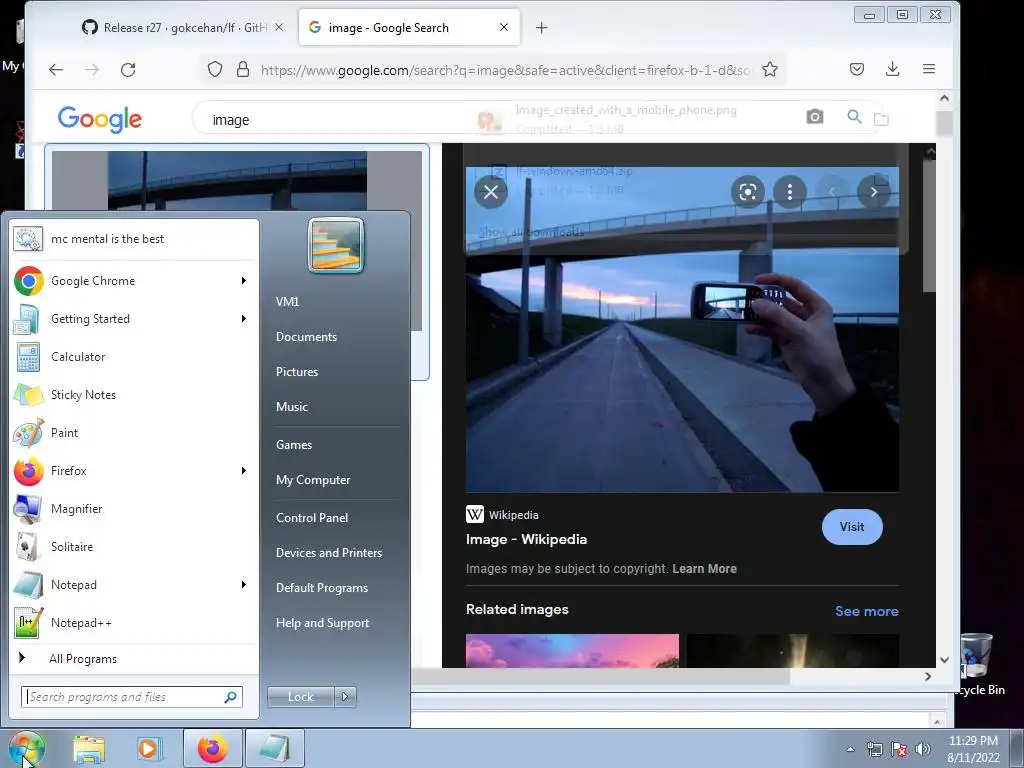
Task: Expand Notepad recent files arrow
Action: tap(244, 584)
